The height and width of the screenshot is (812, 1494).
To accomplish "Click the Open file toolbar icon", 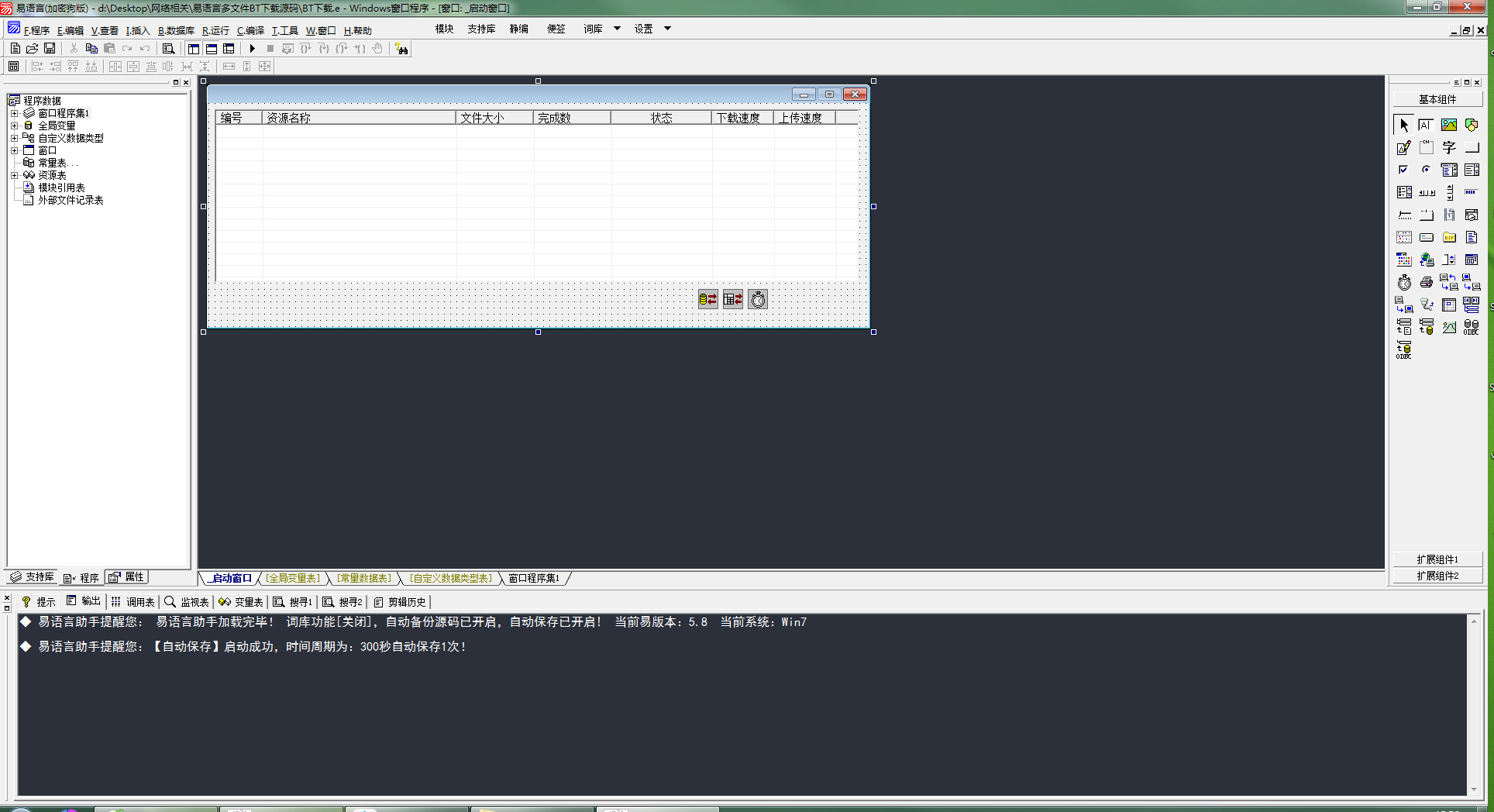I will [x=33, y=49].
